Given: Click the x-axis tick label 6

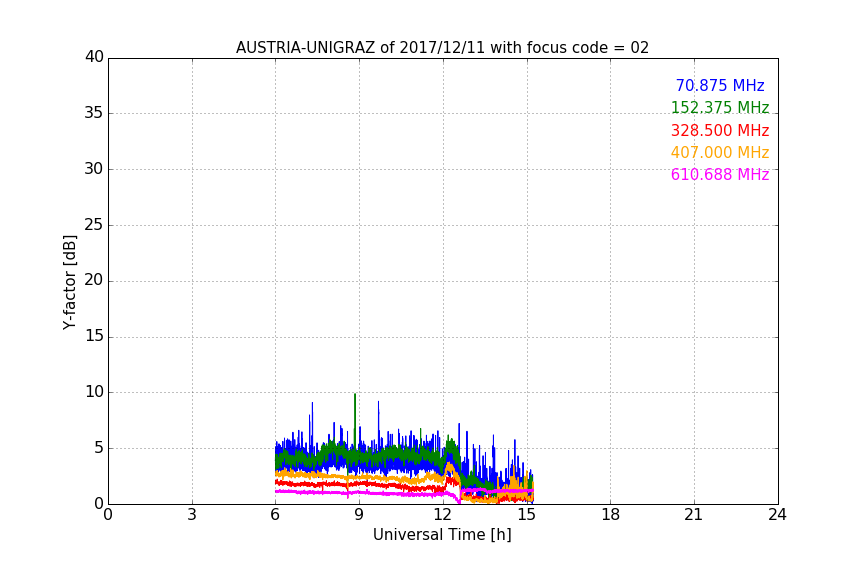Looking at the screenshot, I should click(x=276, y=515).
